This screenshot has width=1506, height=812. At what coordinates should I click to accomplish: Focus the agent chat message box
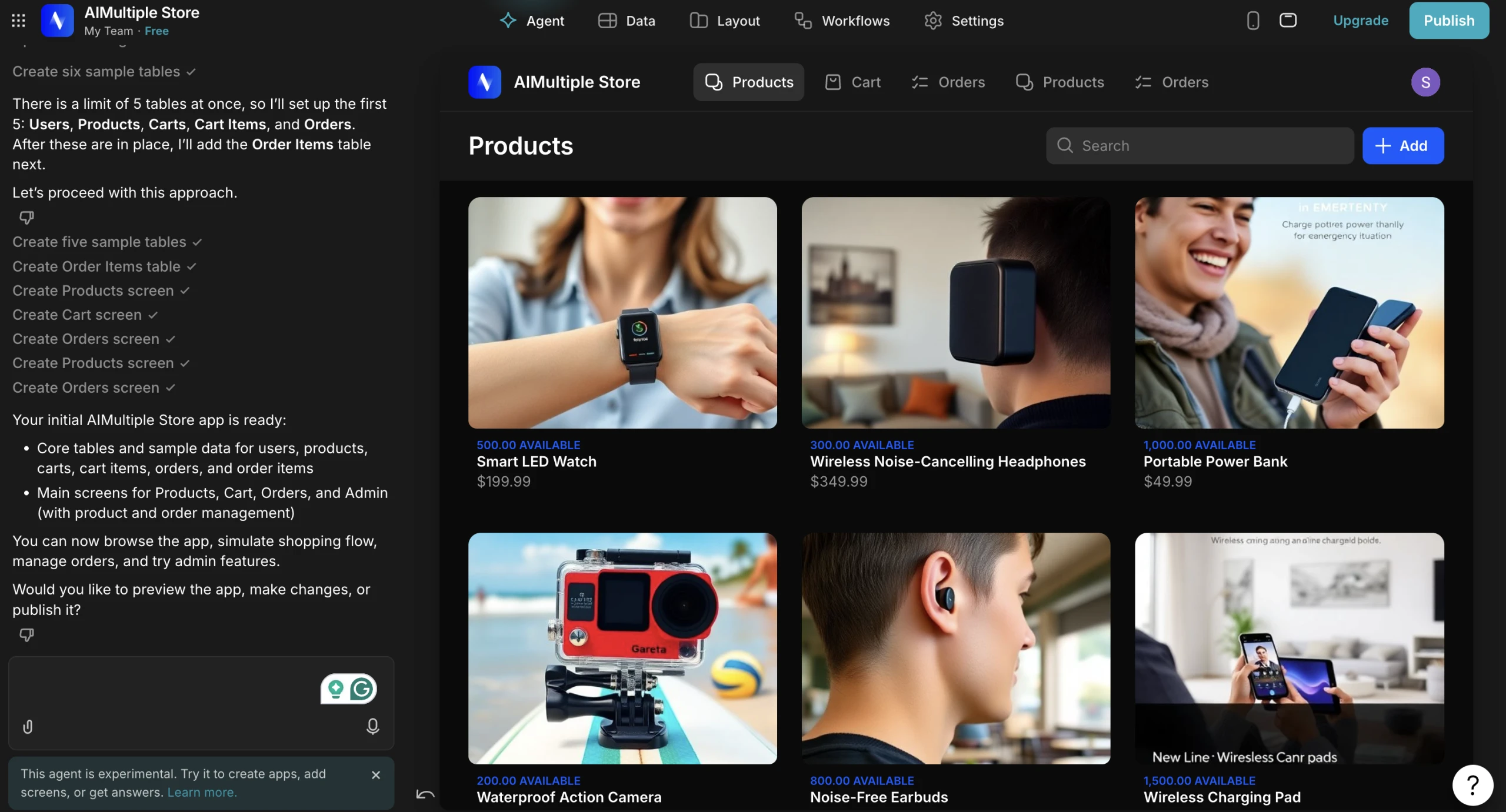pos(201,703)
